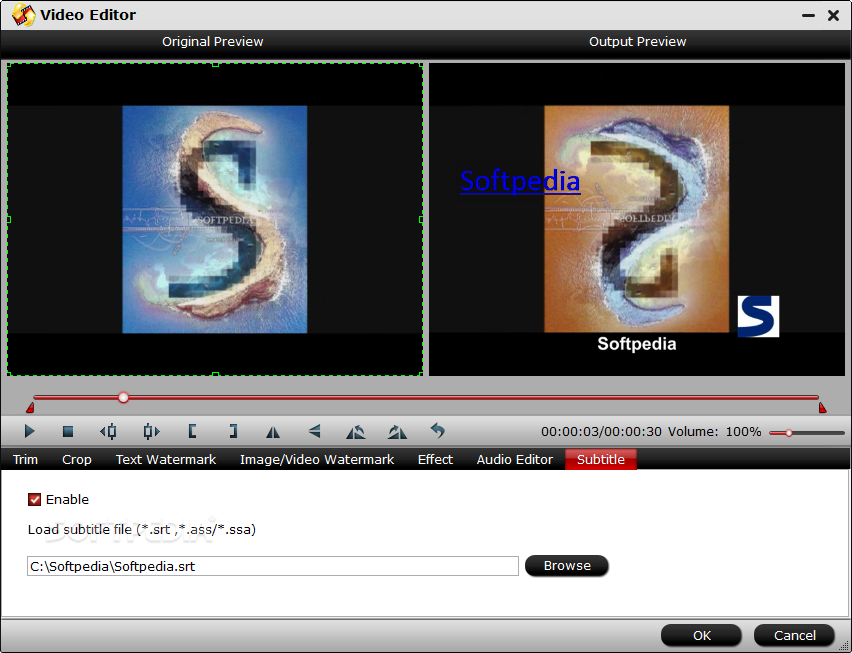This screenshot has height=653, width=852.
Task: Click the white Softpedia subtitle text in the output preview
Action: point(637,344)
